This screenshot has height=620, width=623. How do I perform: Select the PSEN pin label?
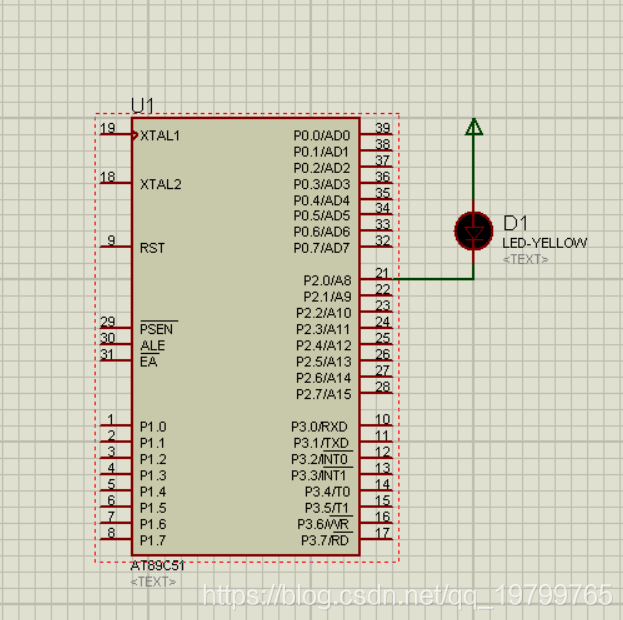pyautogui.click(x=157, y=329)
